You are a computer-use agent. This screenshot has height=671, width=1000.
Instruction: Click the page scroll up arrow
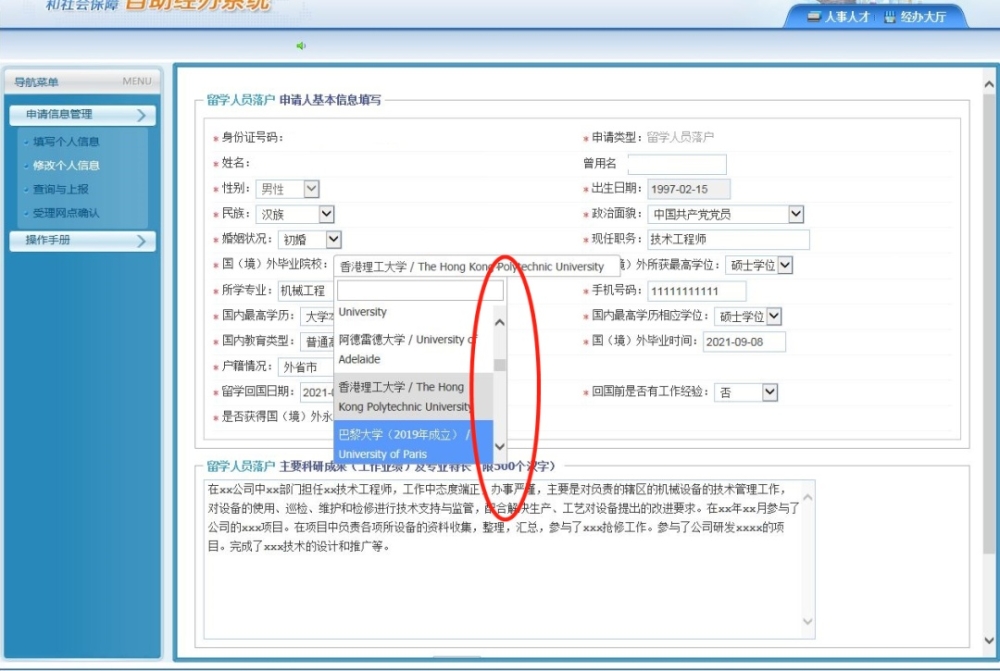(x=989, y=84)
